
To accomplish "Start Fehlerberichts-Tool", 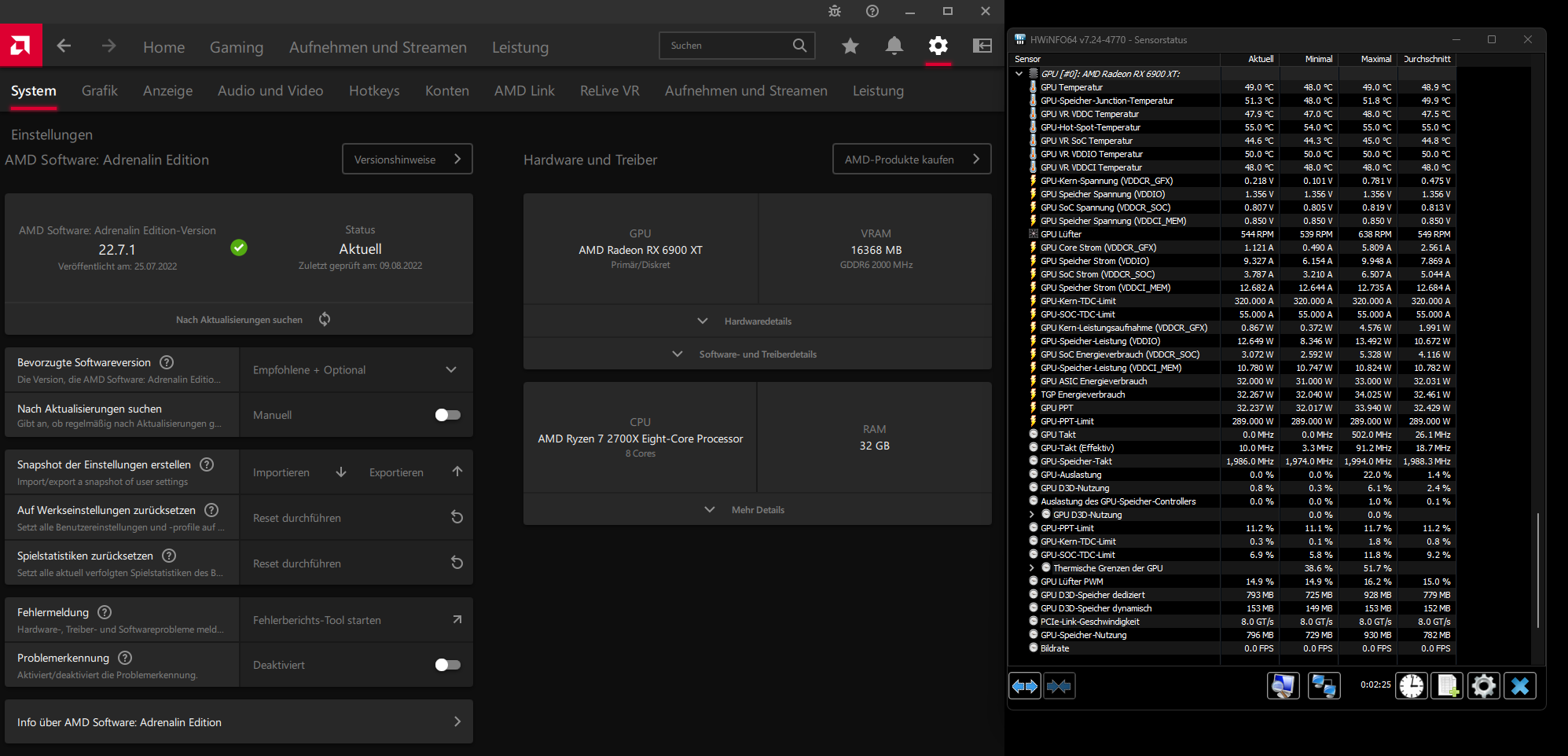I will (357, 620).
